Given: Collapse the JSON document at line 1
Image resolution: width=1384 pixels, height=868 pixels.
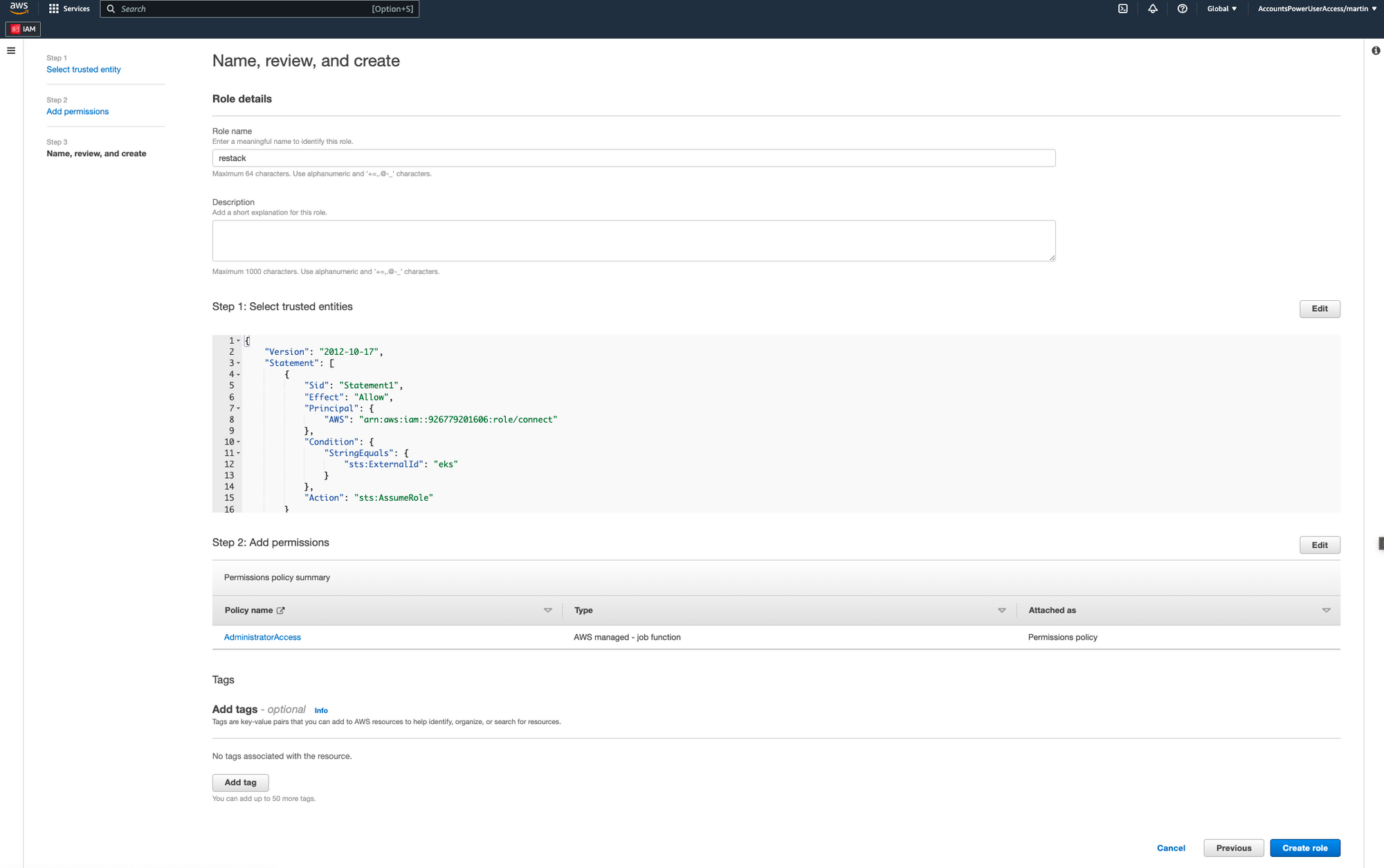Looking at the screenshot, I should click(x=238, y=340).
